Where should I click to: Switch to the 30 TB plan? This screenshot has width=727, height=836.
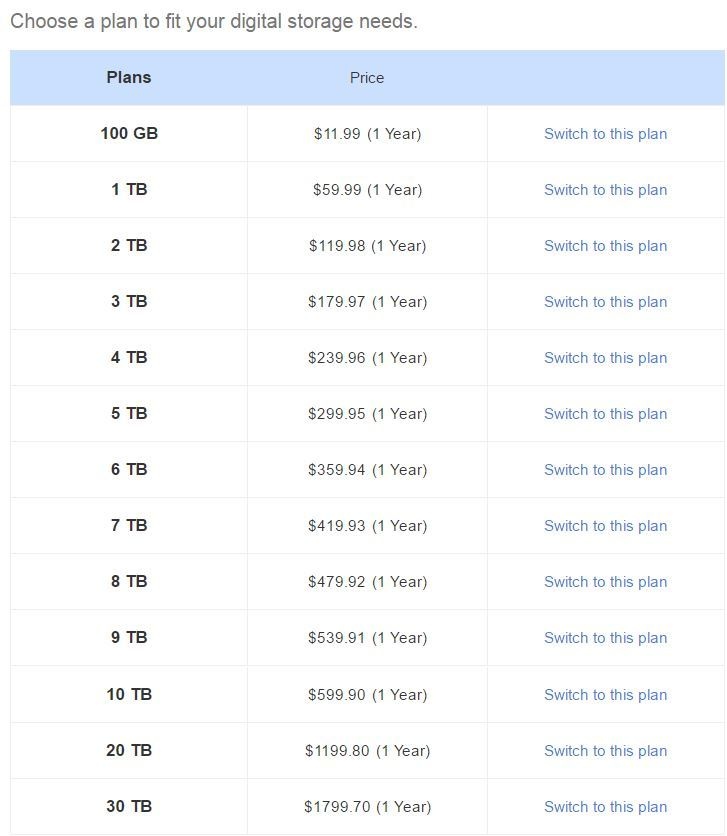[605, 807]
